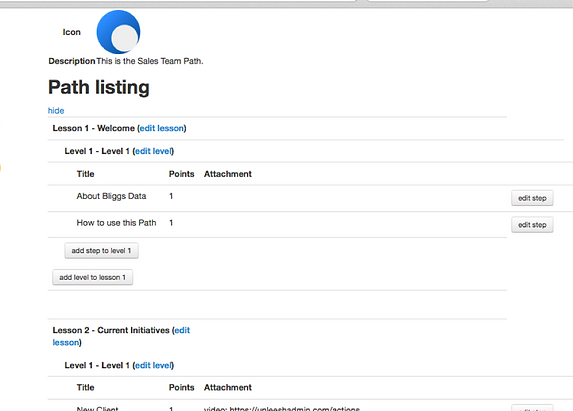This screenshot has width=573, height=411.
Task: Click the Path listing heading
Action: coord(99,87)
